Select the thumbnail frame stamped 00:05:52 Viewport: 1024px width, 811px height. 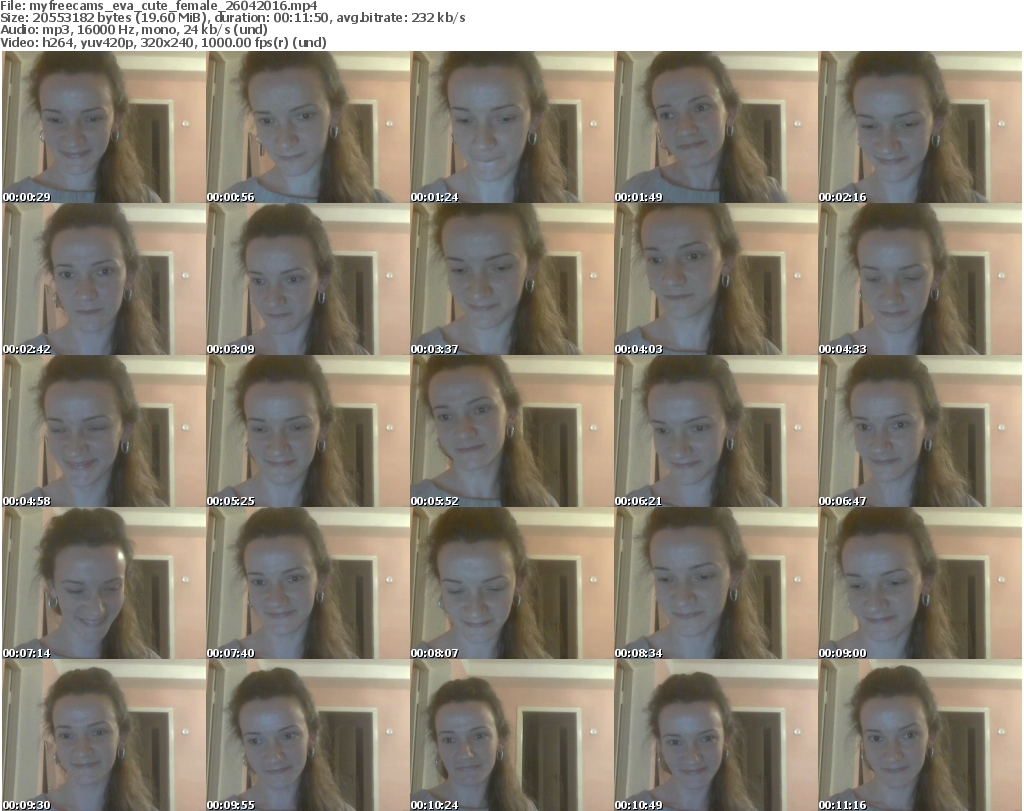pos(512,431)
